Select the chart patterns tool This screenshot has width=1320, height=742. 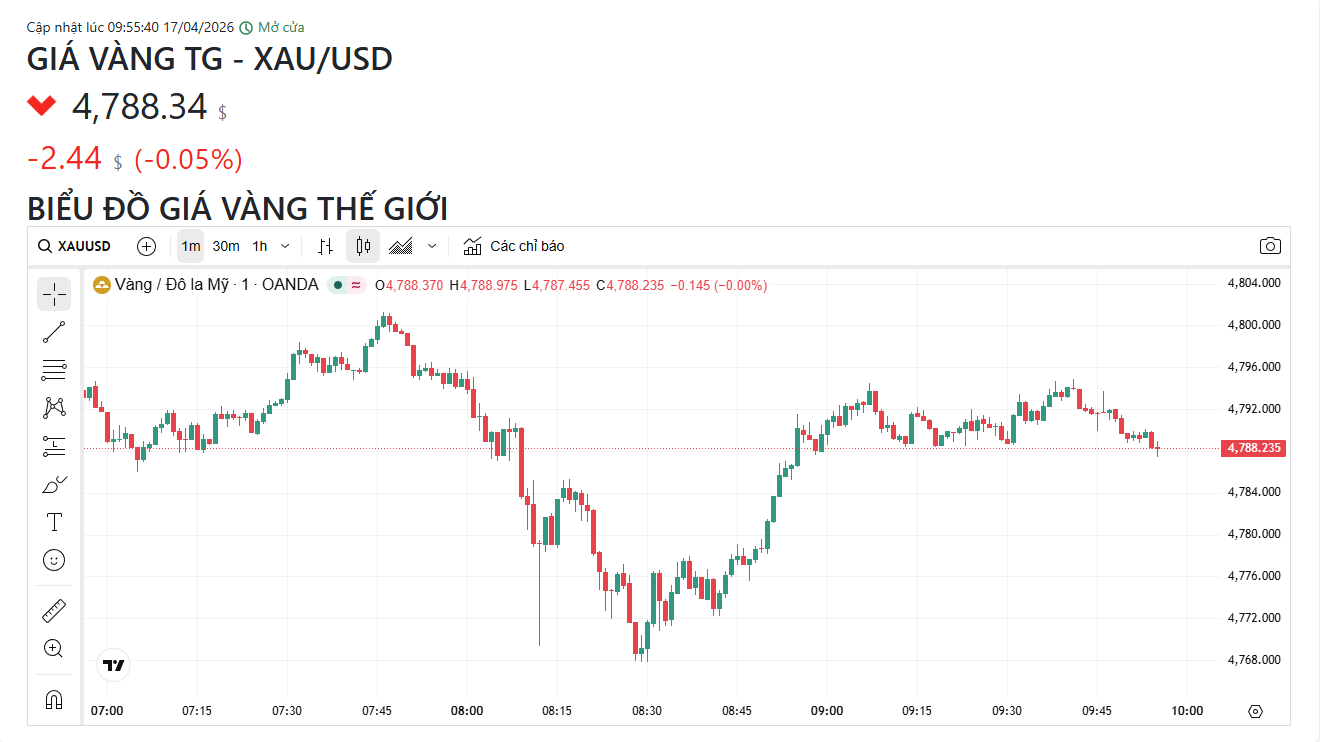click(54, 408)
